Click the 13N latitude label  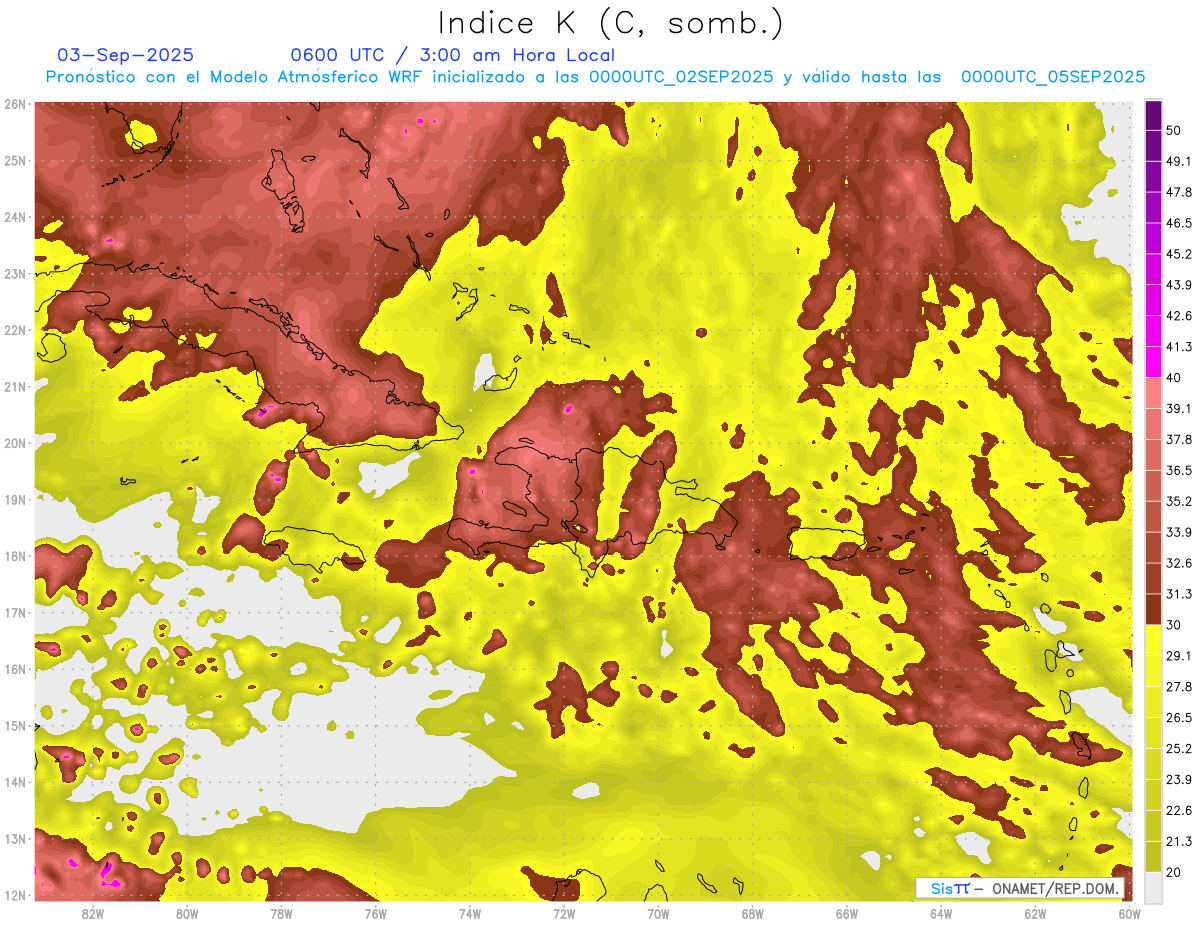14,838
